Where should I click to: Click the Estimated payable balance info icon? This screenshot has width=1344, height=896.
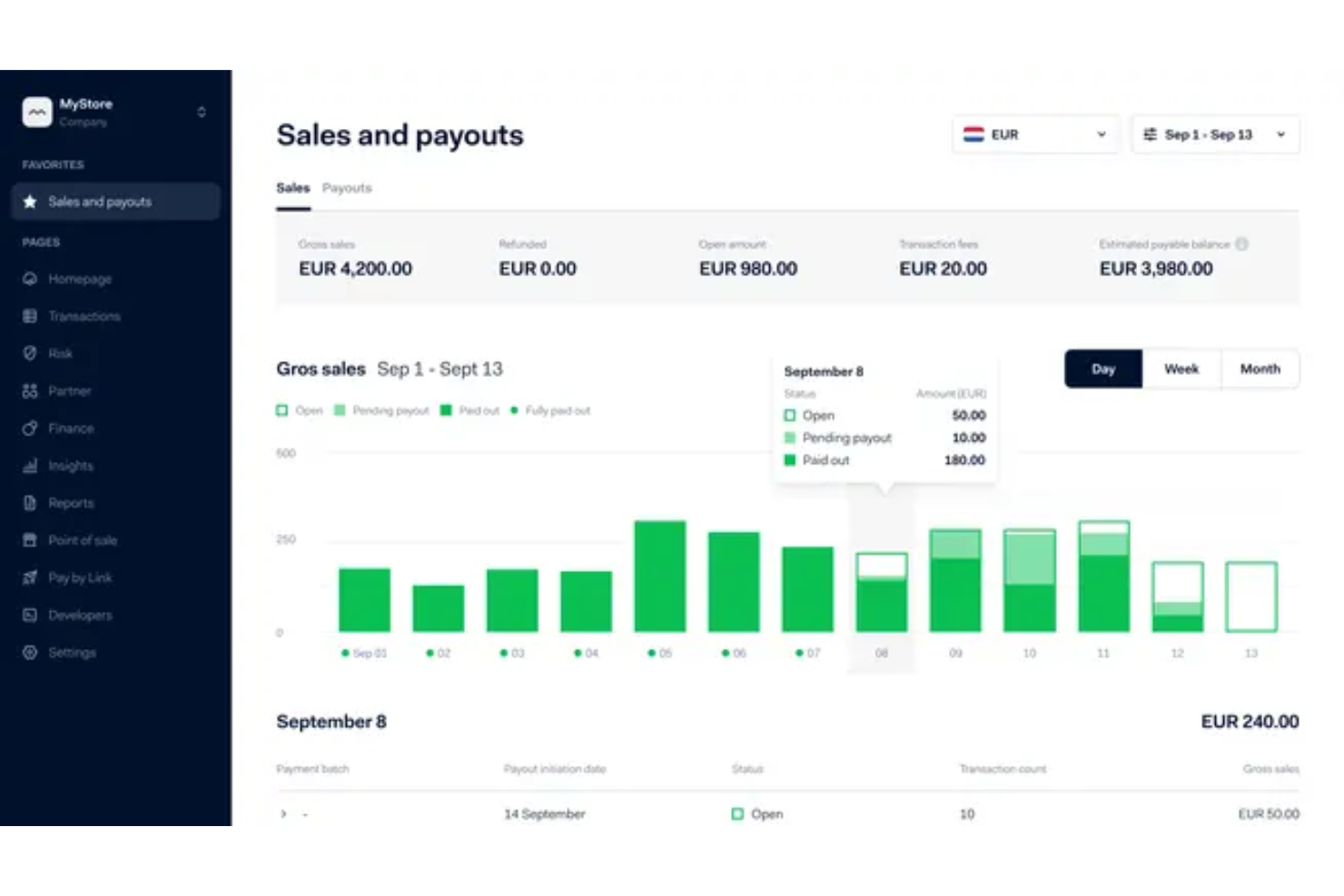pyautogui.click(x=1242, y=243)
